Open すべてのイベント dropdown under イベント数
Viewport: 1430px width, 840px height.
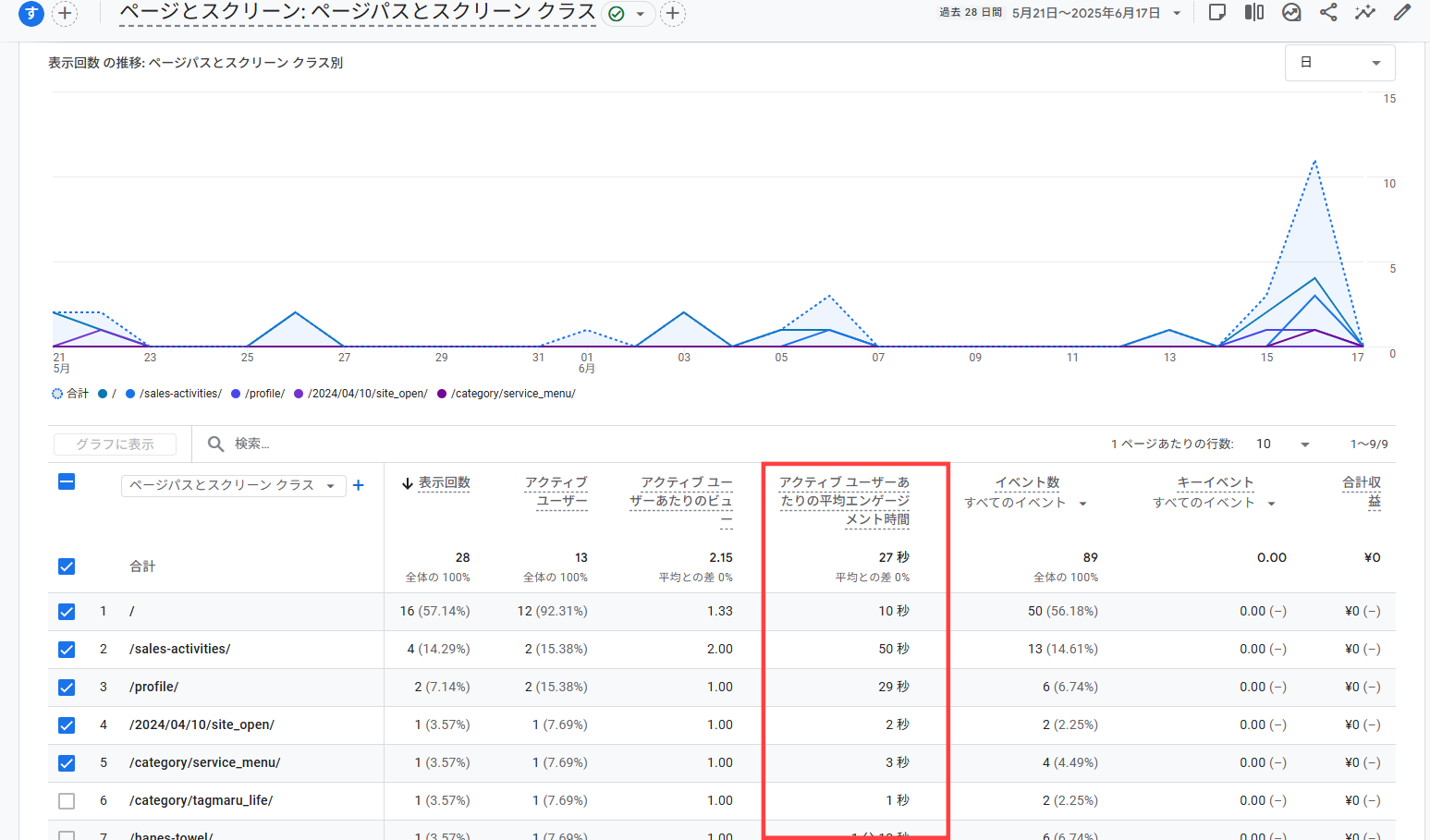pyautogui.click(x=1025, y=503)
